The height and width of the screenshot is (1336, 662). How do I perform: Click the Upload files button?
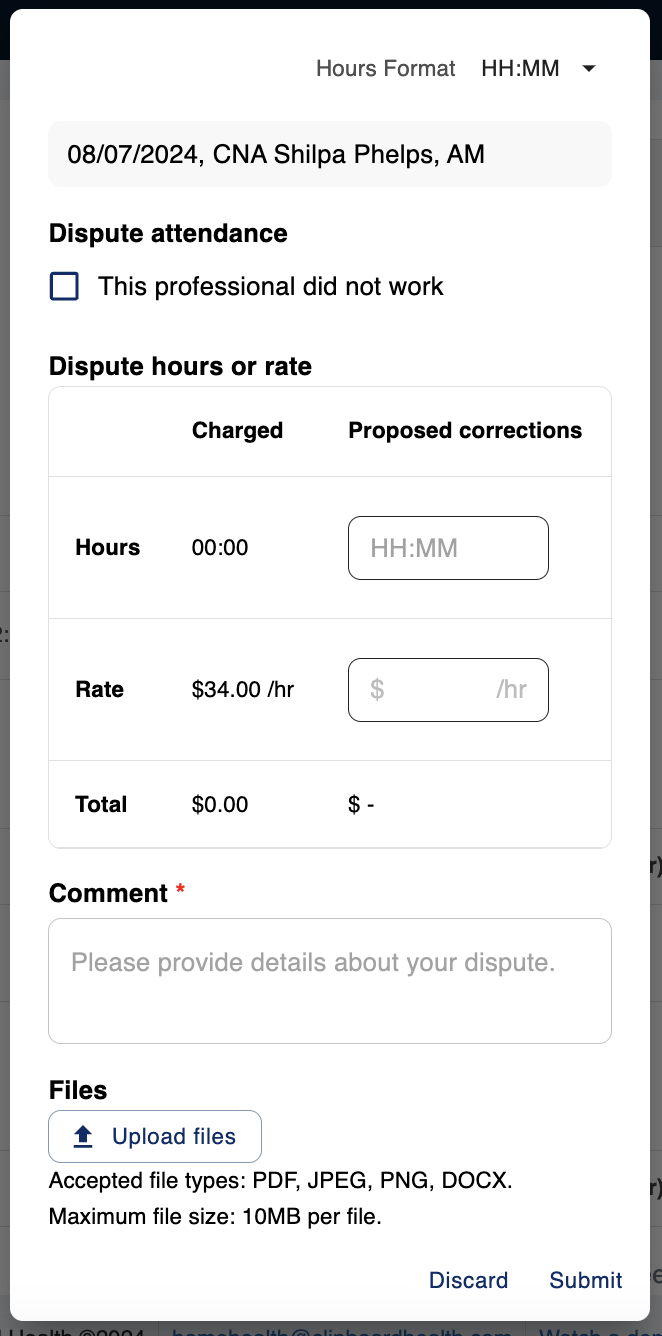155,1137
